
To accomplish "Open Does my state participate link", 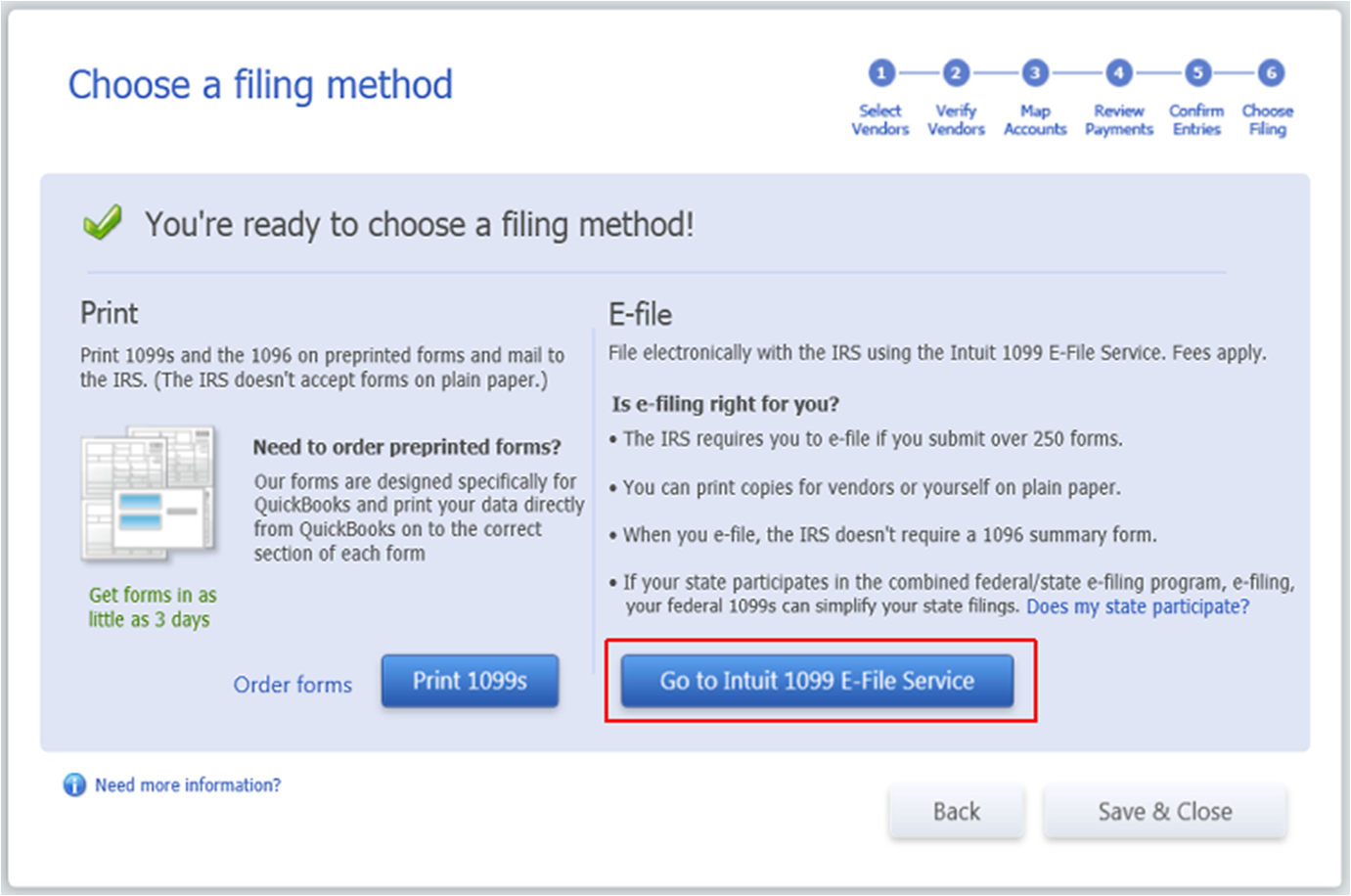I will (x=1138, y=606).
